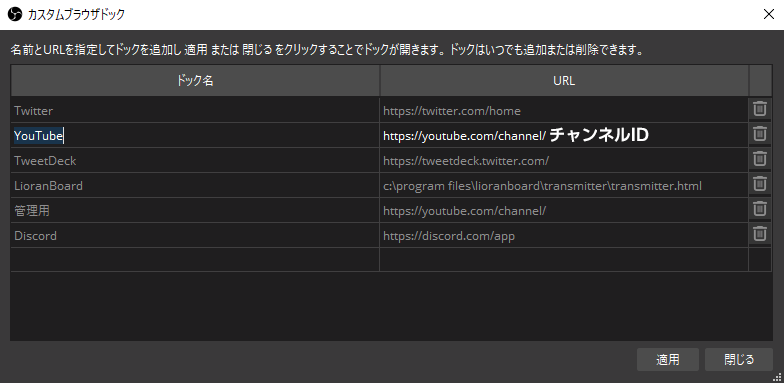Click the empty new dock name cell

coord(195,260)
